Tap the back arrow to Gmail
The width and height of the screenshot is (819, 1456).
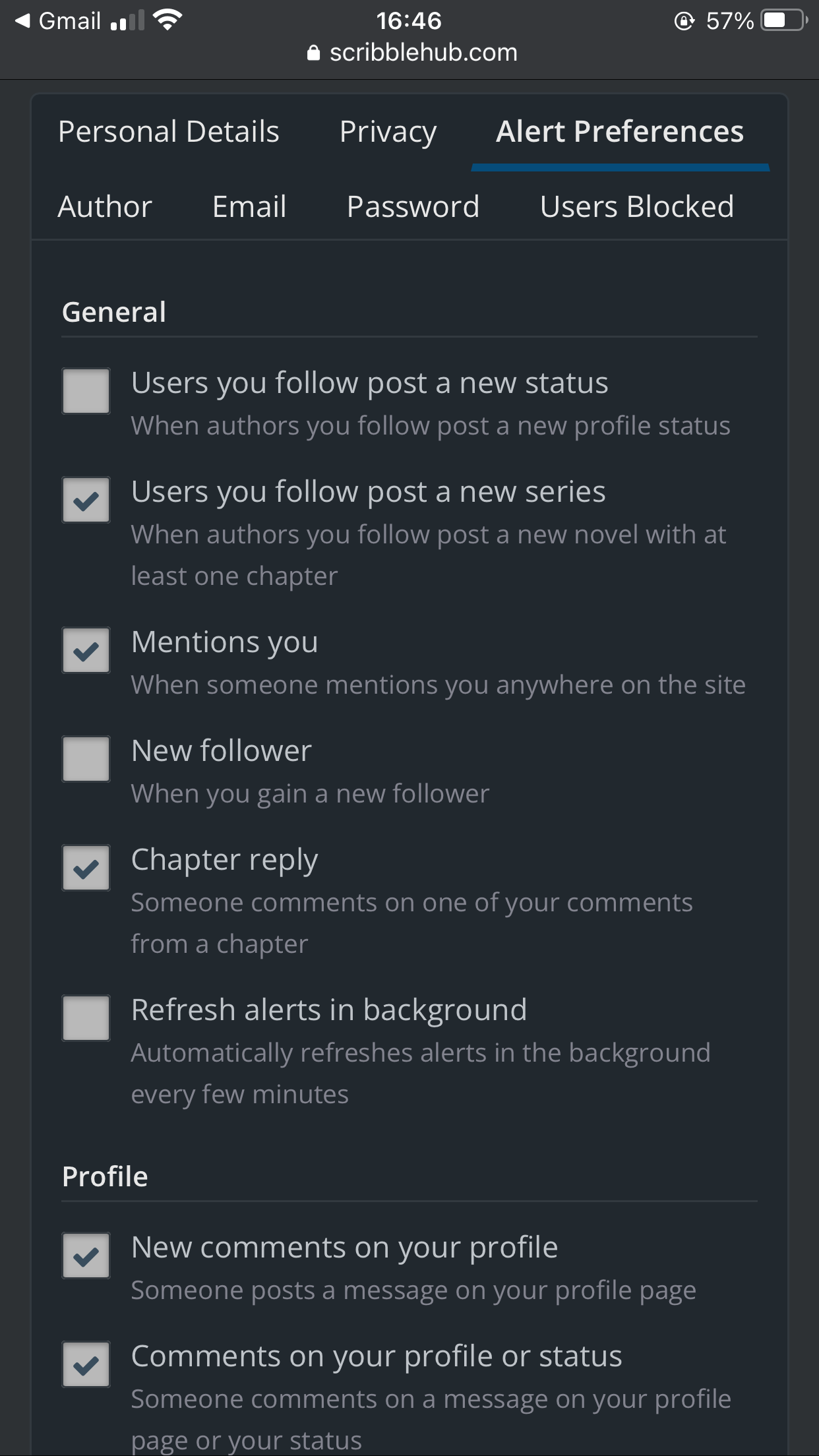coord(23,21)
